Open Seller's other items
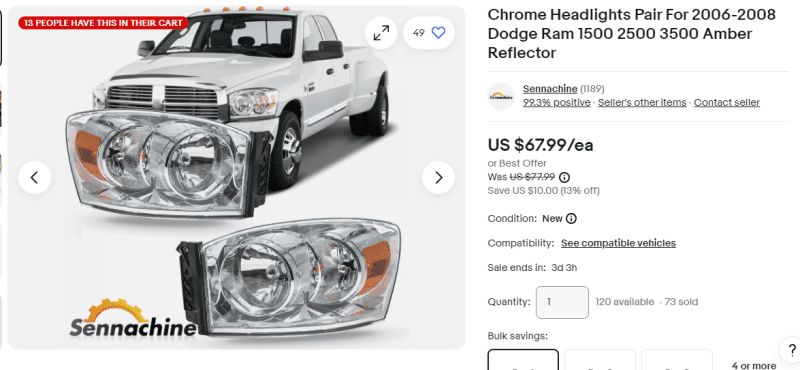The image size is (800, 370). [642, 103]
